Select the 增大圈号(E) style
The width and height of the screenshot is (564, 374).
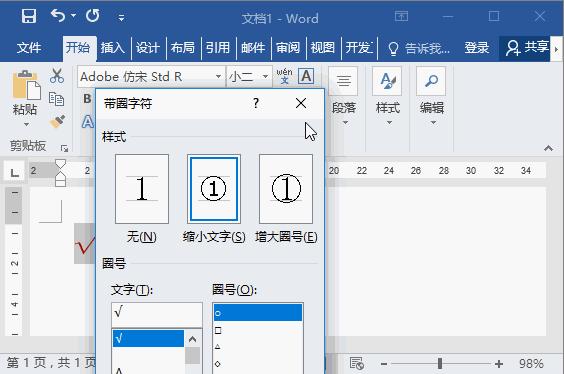pos(286,189)
